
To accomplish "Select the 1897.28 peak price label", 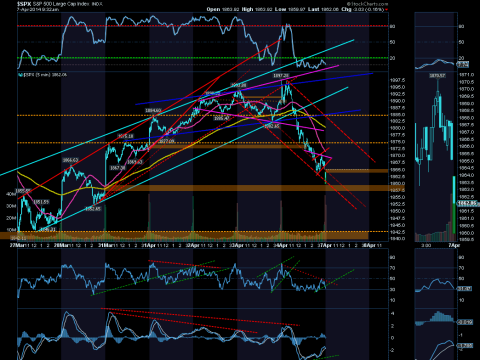I will [281, 76].
